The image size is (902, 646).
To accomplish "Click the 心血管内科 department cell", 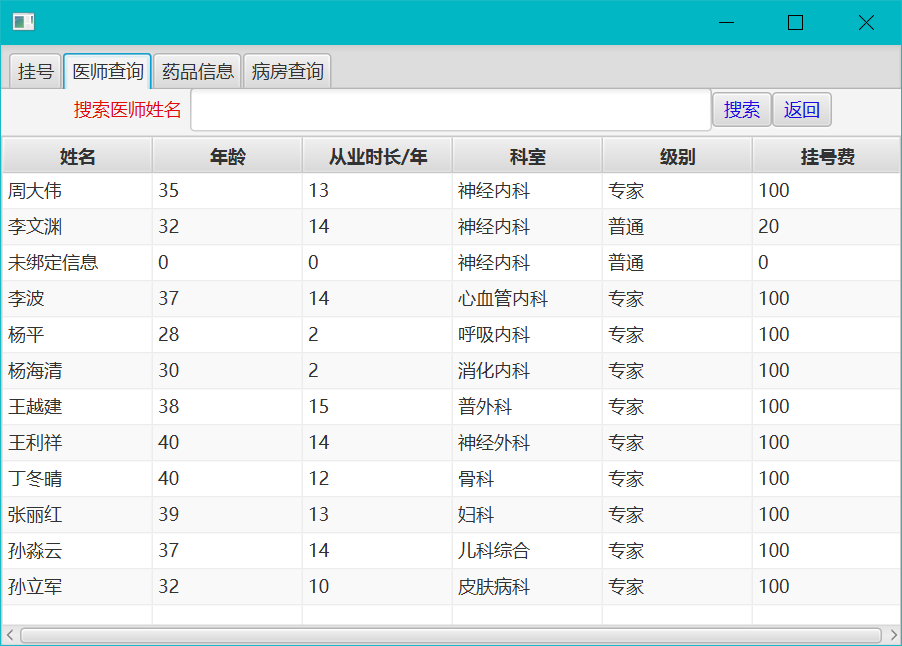I will click(527, 299).
